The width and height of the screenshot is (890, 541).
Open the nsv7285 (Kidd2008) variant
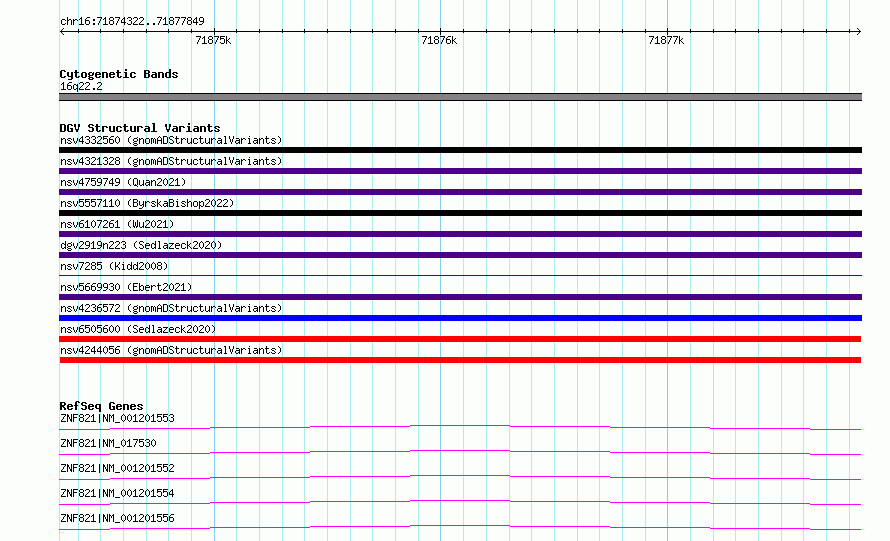114,266
